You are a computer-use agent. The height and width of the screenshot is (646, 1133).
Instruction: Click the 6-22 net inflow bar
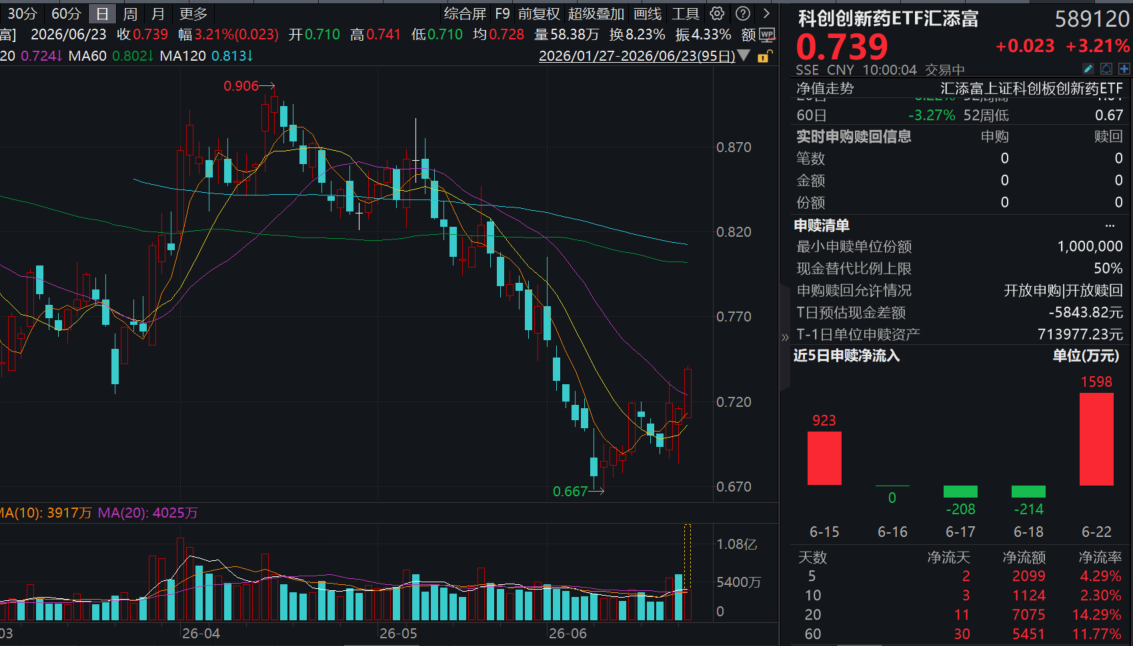pyautogui.click(x=1096, y=439)
